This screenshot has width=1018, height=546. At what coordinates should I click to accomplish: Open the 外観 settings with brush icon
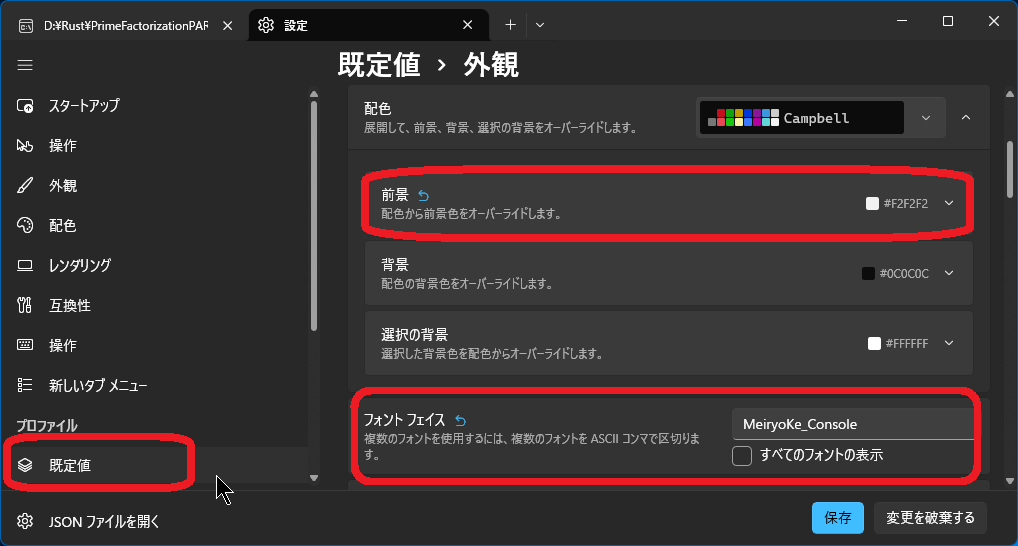tap(62, 186)
